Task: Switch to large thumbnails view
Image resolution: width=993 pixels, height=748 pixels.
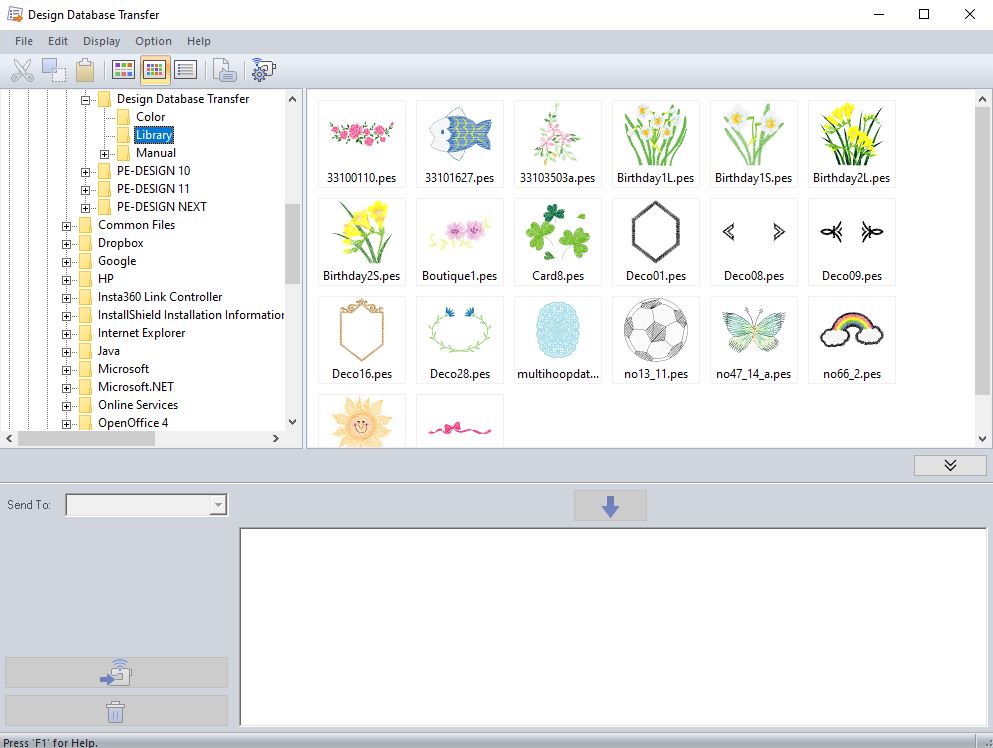Action: (123, 70)
